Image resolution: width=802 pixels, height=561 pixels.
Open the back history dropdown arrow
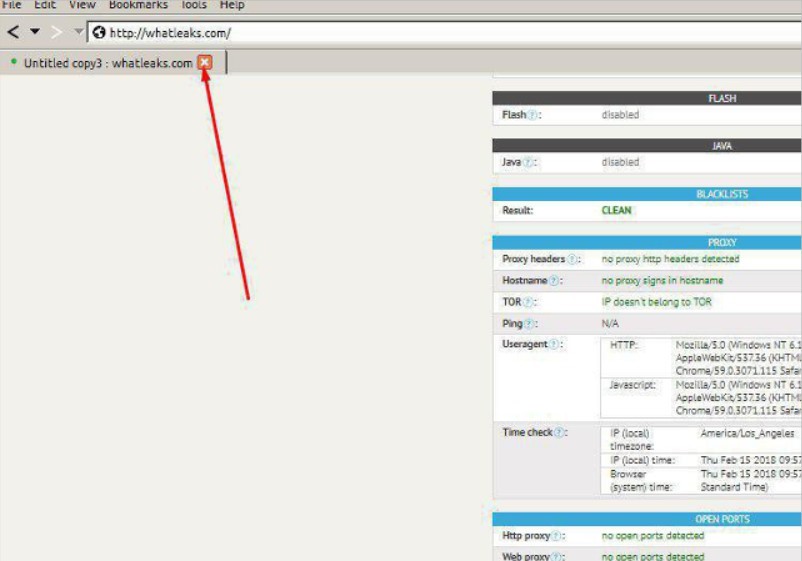click(35, 32)
